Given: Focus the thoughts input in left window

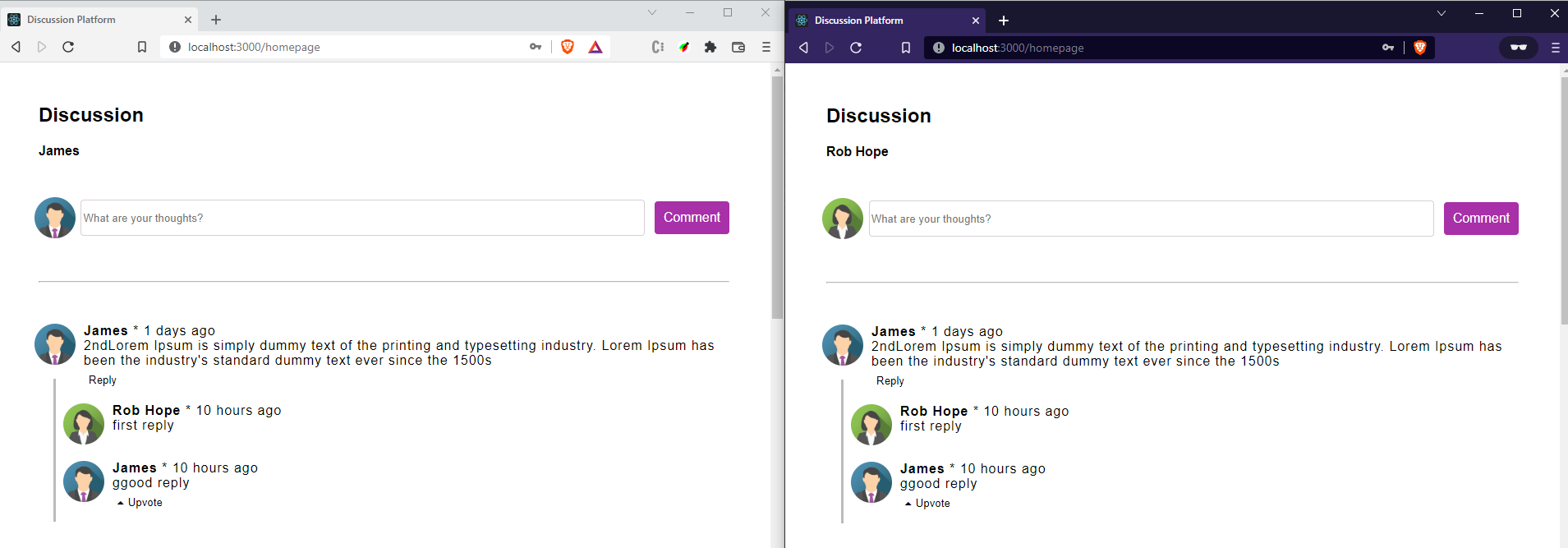Looking at the screenshot, I should coord(362,218).
